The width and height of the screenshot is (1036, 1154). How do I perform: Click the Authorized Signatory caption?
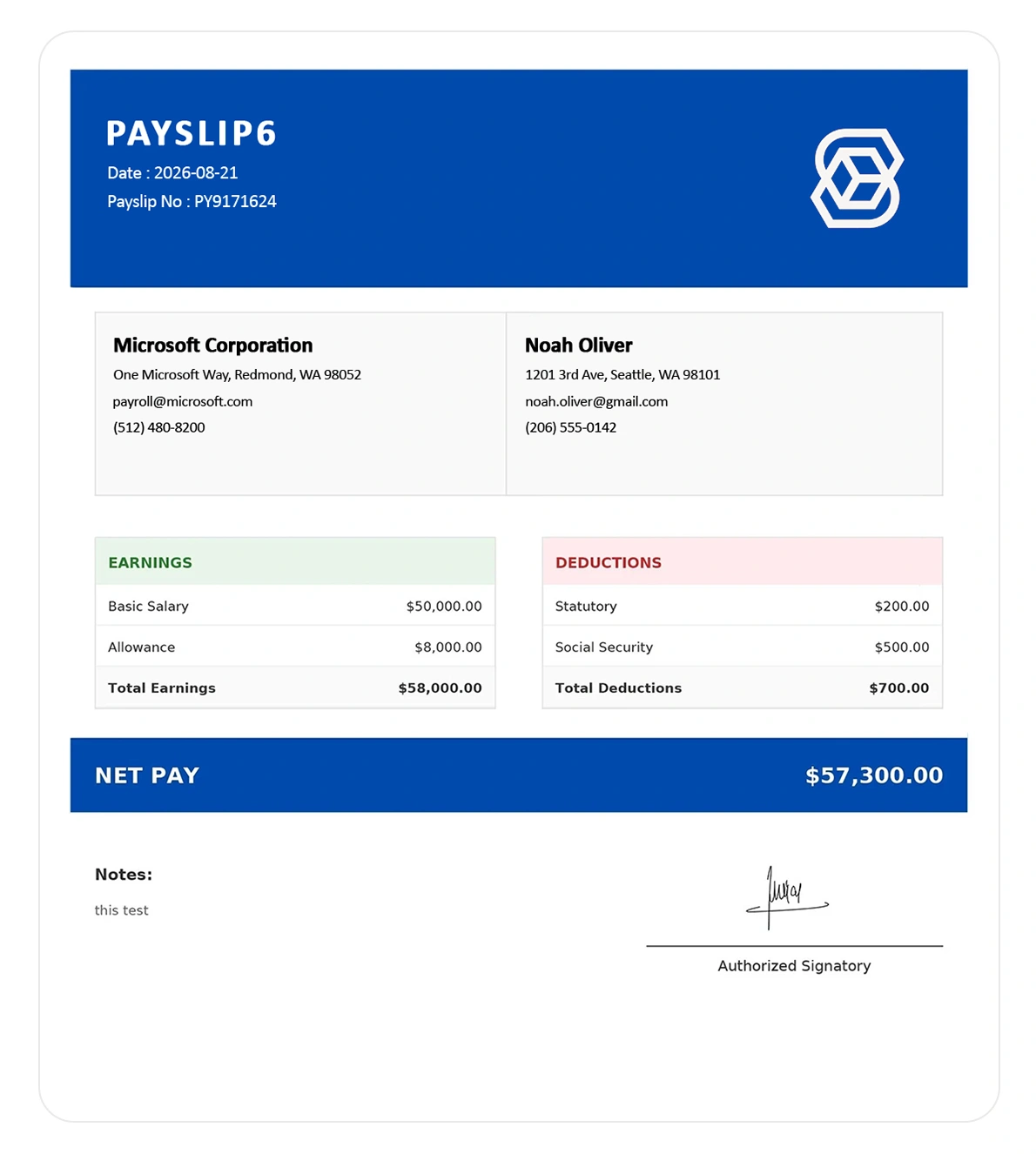(x=794, y=966)
